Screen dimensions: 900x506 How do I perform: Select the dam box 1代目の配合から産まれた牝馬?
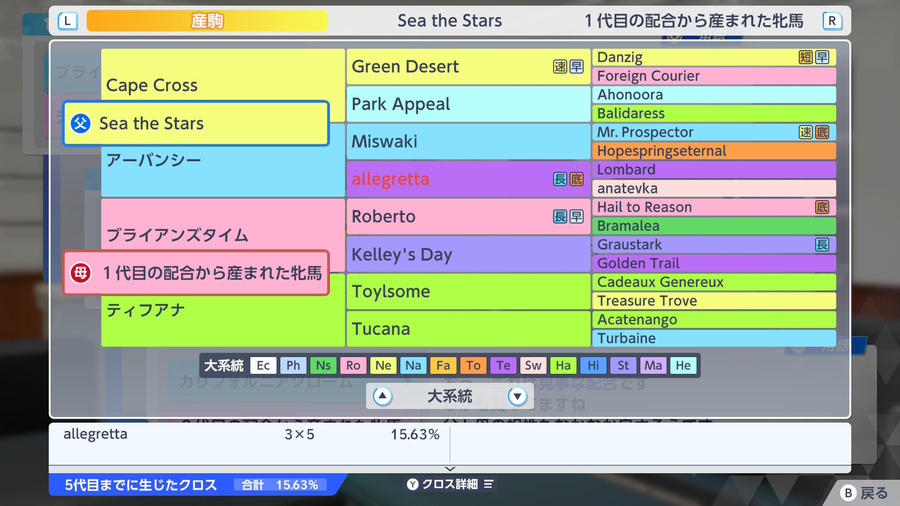tap(196, 273)
